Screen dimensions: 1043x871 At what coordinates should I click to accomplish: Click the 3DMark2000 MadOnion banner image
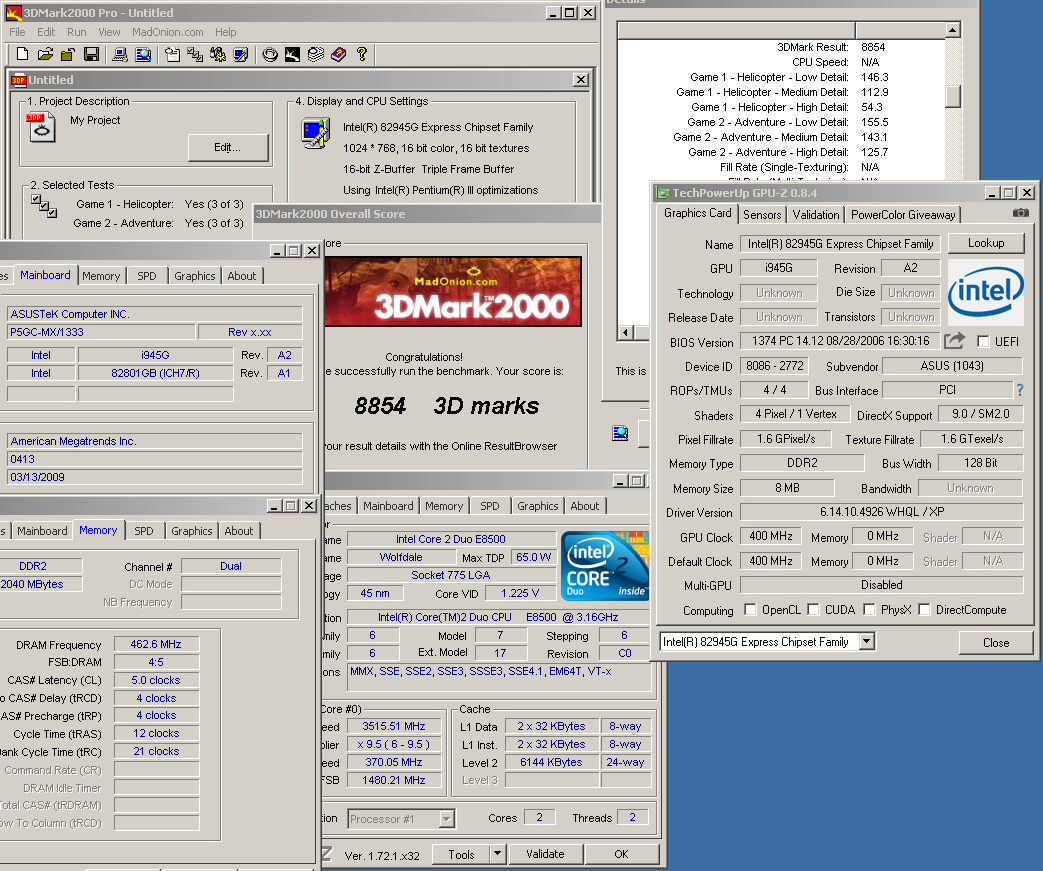pyautogui.click(x=453, y=291)
